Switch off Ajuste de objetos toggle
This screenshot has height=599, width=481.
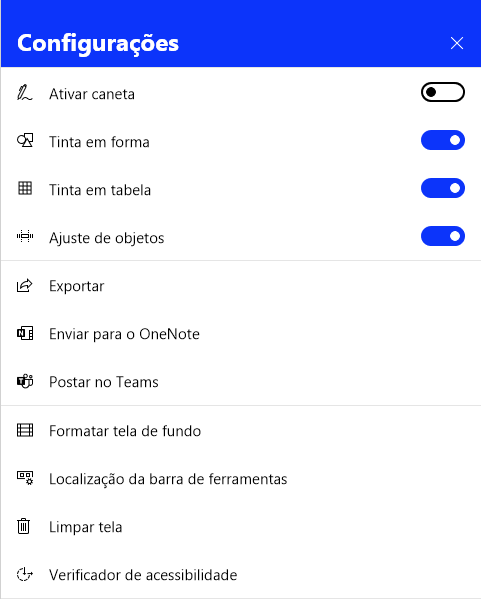click(443, 236)
